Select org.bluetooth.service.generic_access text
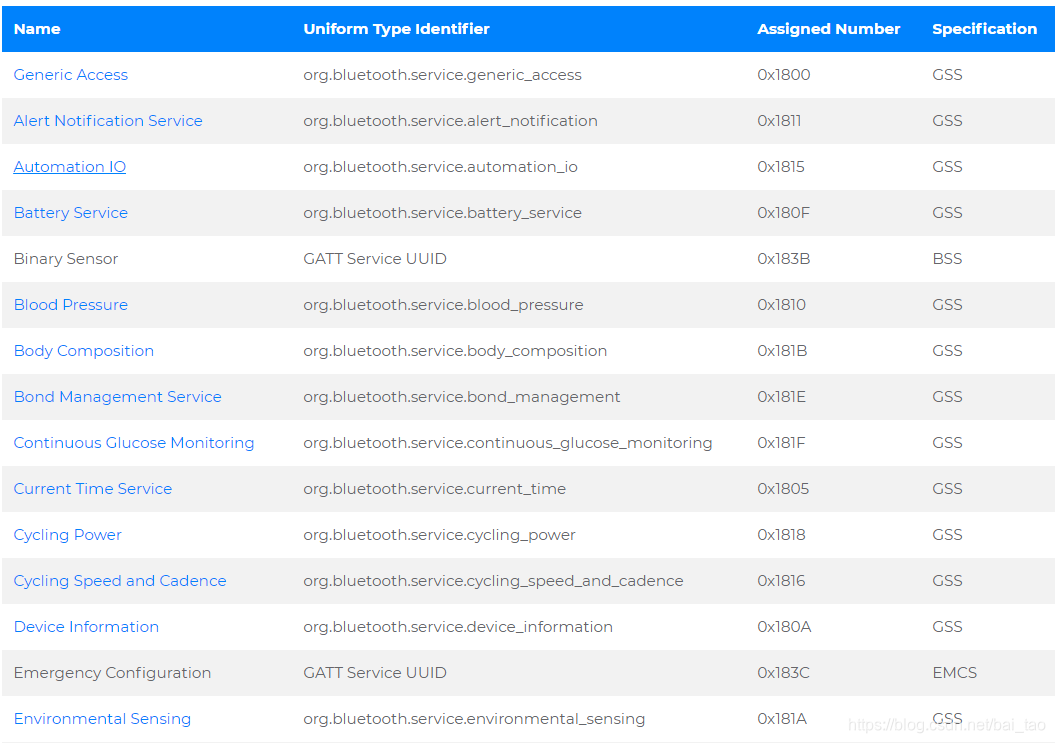 (442, 75)
